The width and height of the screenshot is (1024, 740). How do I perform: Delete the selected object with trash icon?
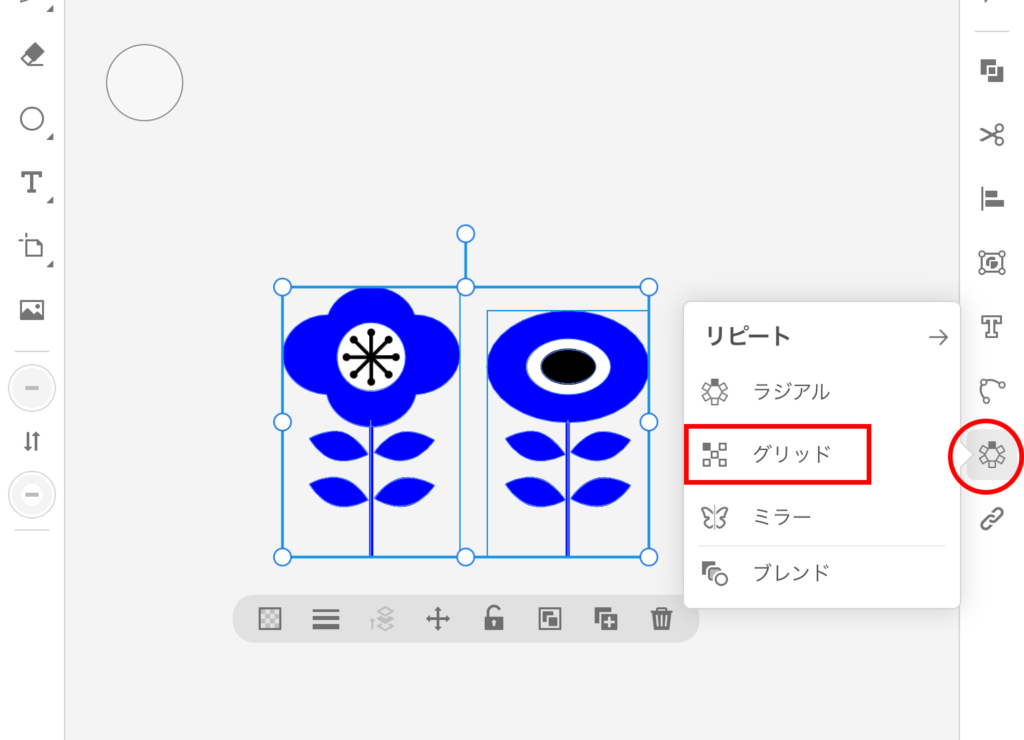pos(661,619)
